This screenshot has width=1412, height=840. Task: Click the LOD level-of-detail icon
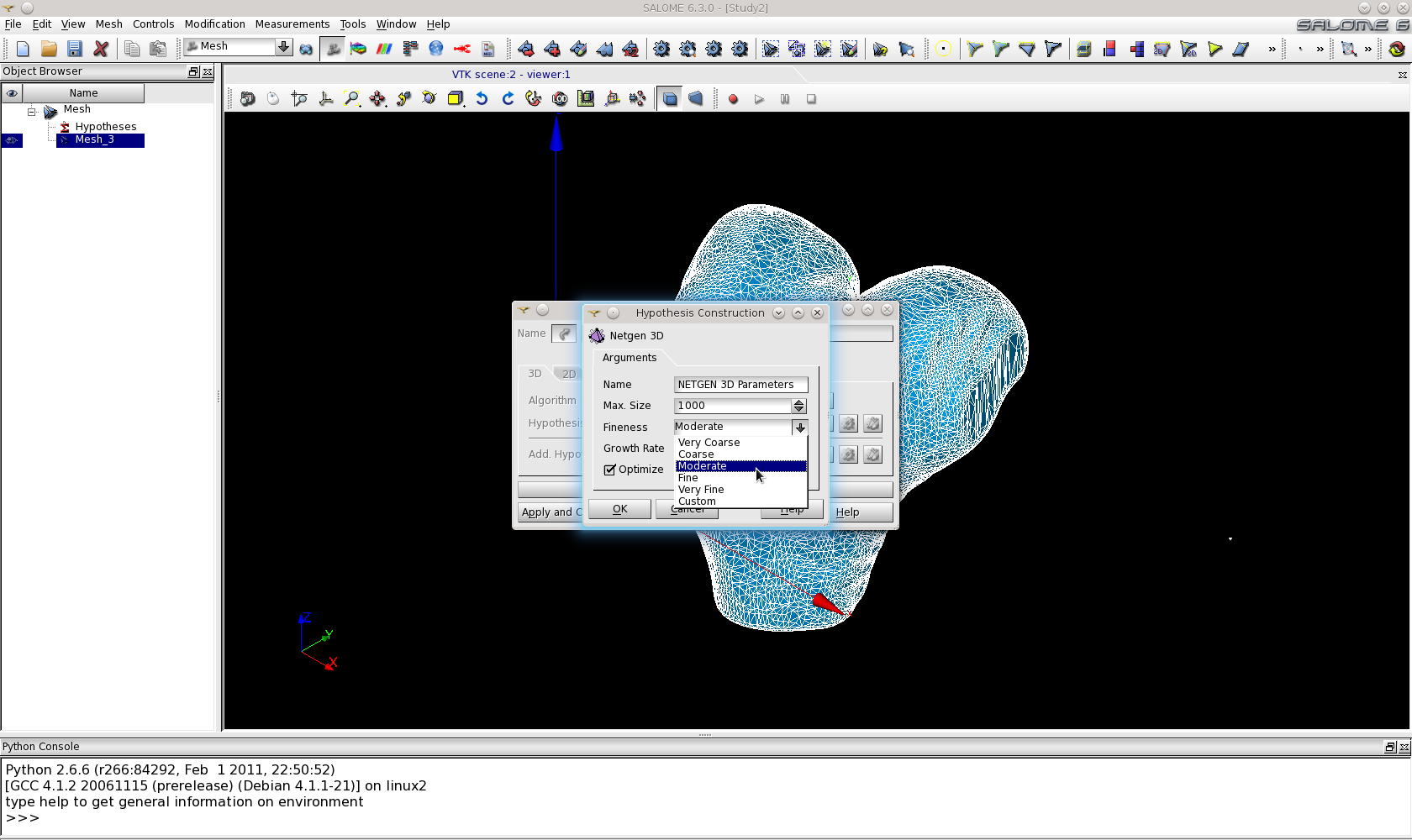(560, 99)
